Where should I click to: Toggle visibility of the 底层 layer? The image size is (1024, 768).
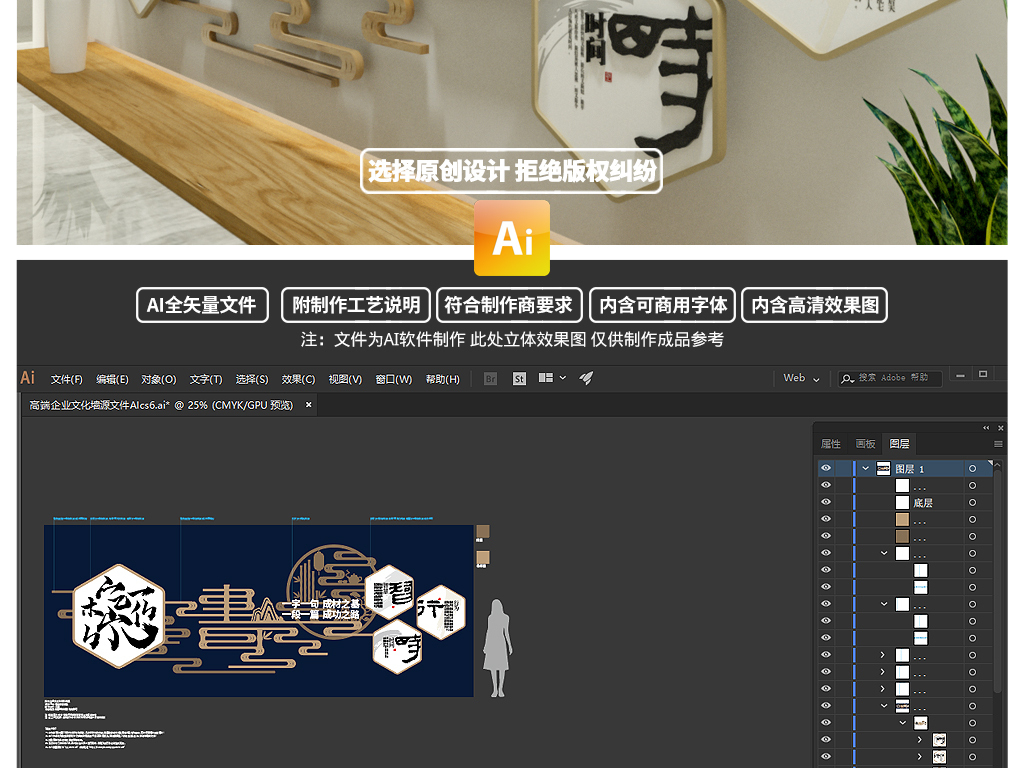(826, 502)
